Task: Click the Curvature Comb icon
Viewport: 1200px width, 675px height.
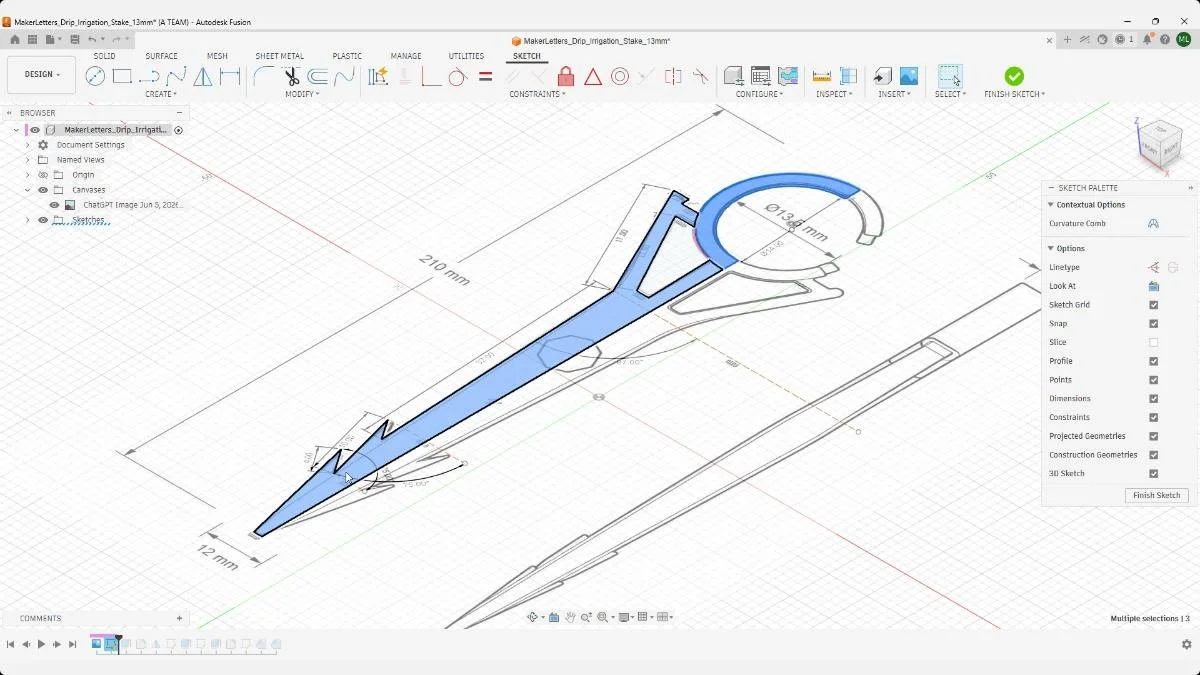Action: tap(1153, 224)
